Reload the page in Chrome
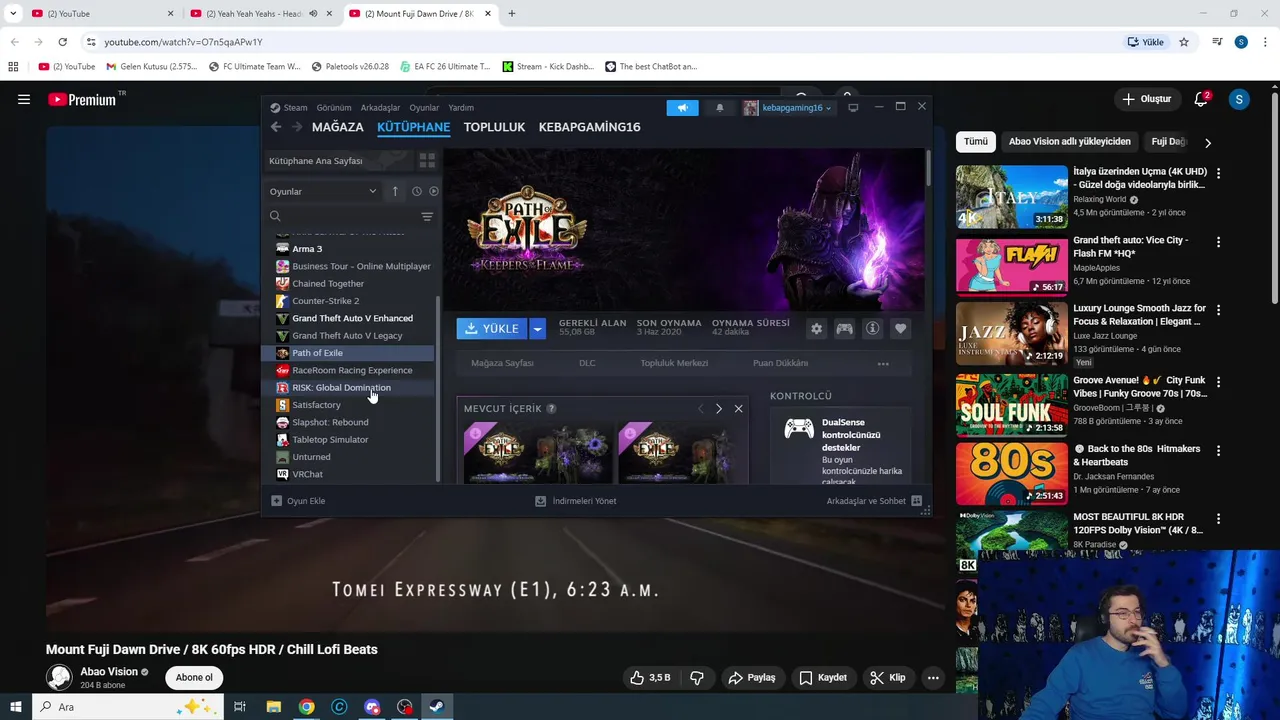The image size is (1280, 720). coord(62,42)
